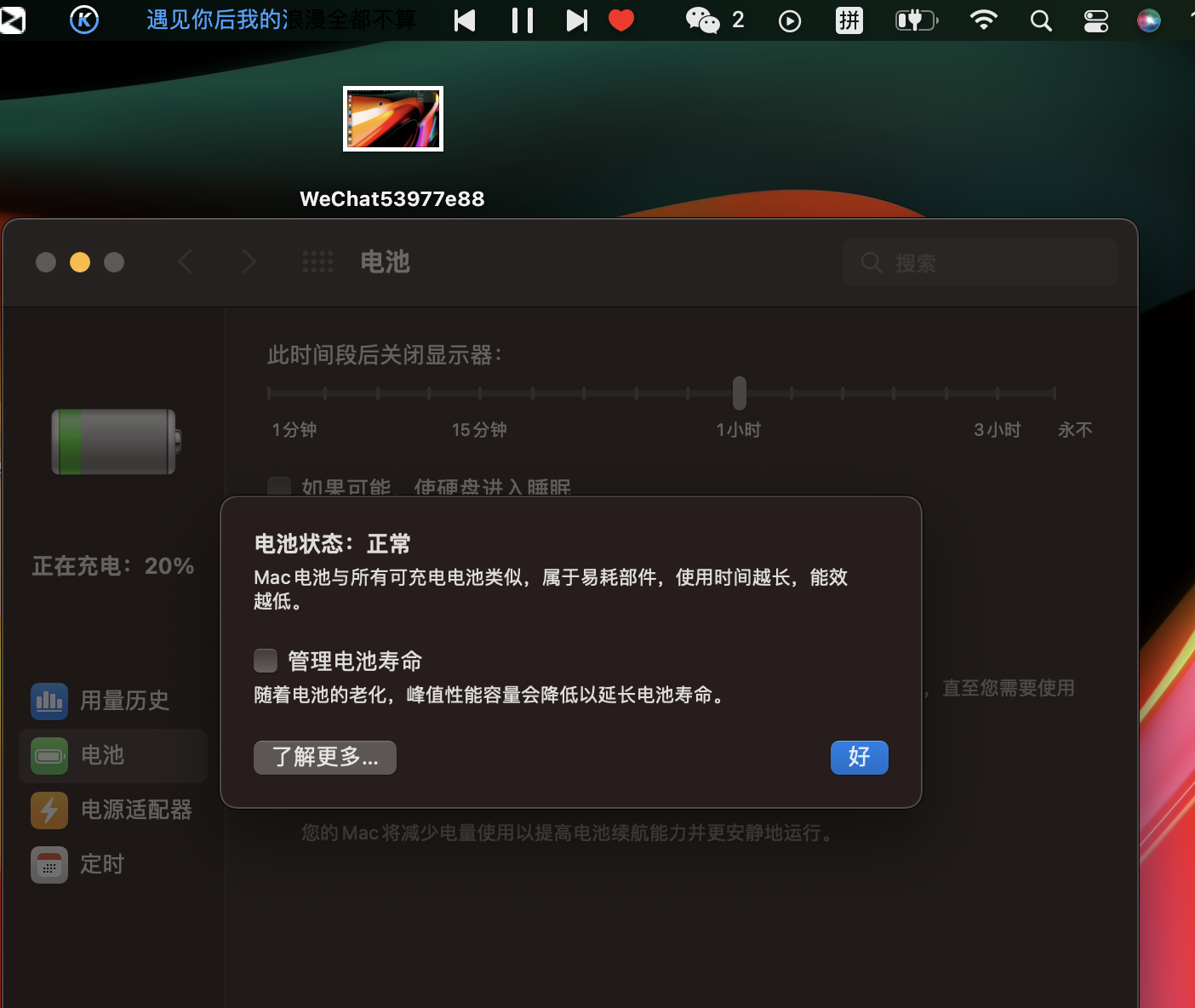Viewport: 1195px width, 1008px height.
Task: Open the Chinese pinyin input method menu
Action: tap(849, 20)
